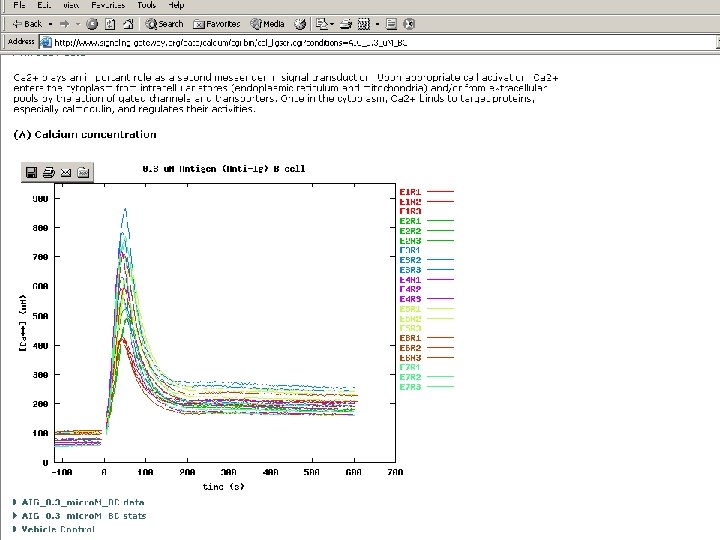Image resolution: width=720 pixels, height=540 pixels.
Task: Open the Favorites menu
Action: (108, 6)
